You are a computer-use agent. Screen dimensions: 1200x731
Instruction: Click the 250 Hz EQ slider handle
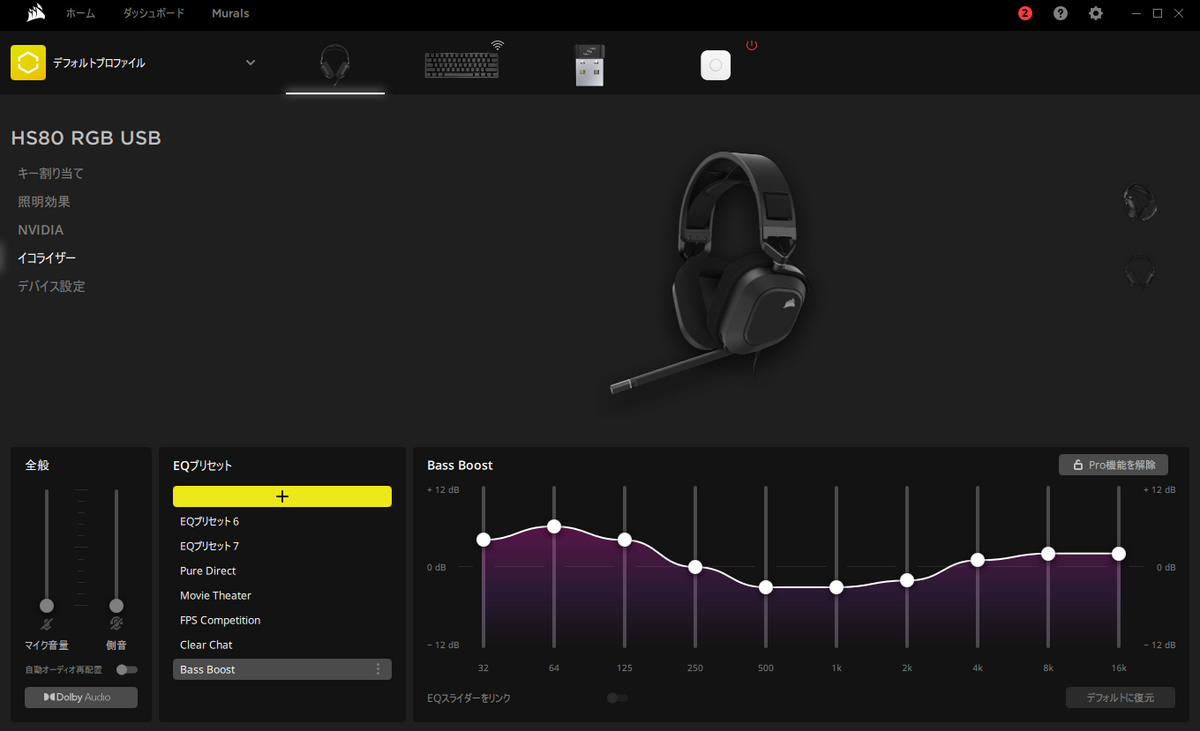coord(695,567)
